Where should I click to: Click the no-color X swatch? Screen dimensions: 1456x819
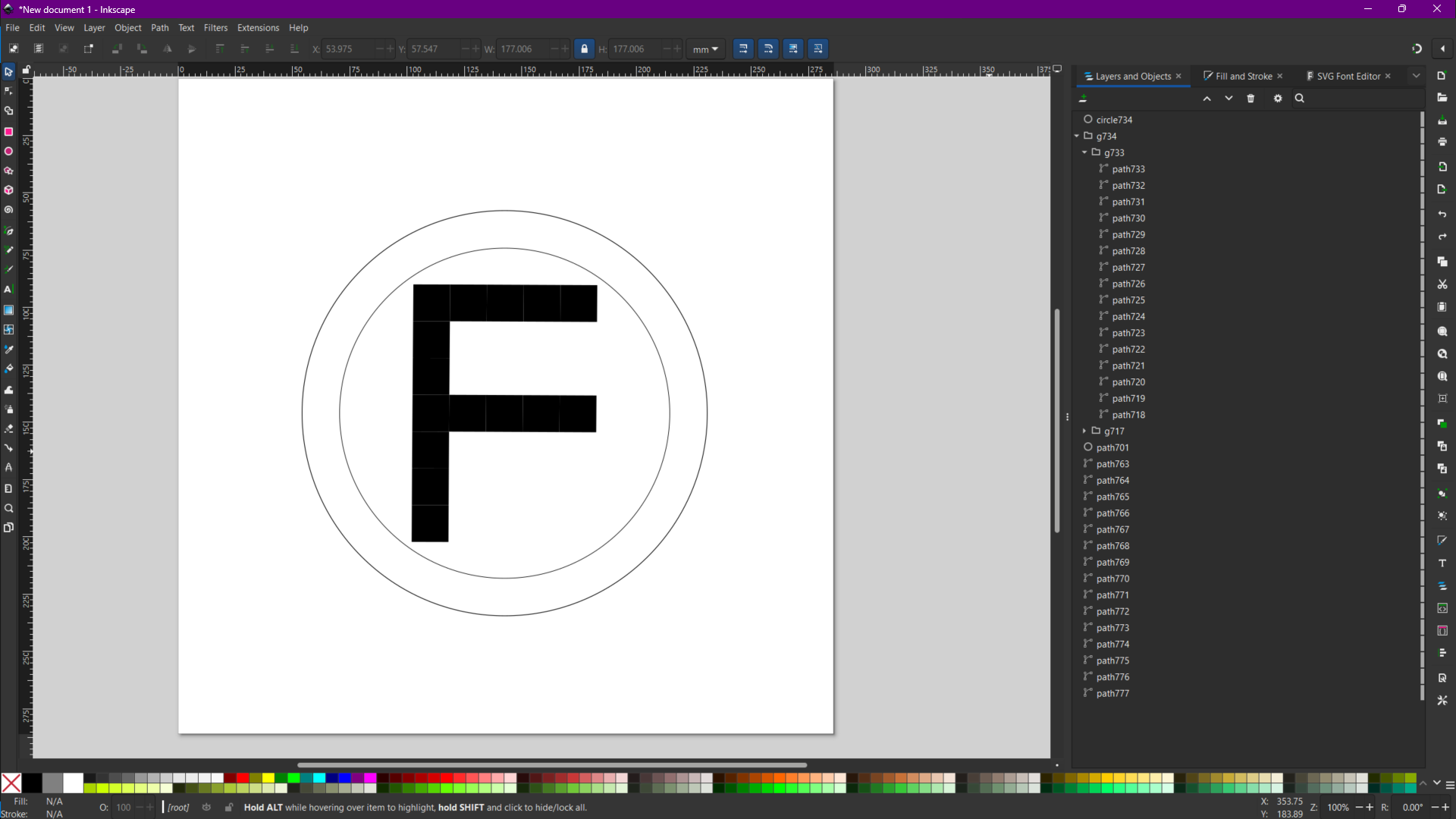click(x=11, y=783)
